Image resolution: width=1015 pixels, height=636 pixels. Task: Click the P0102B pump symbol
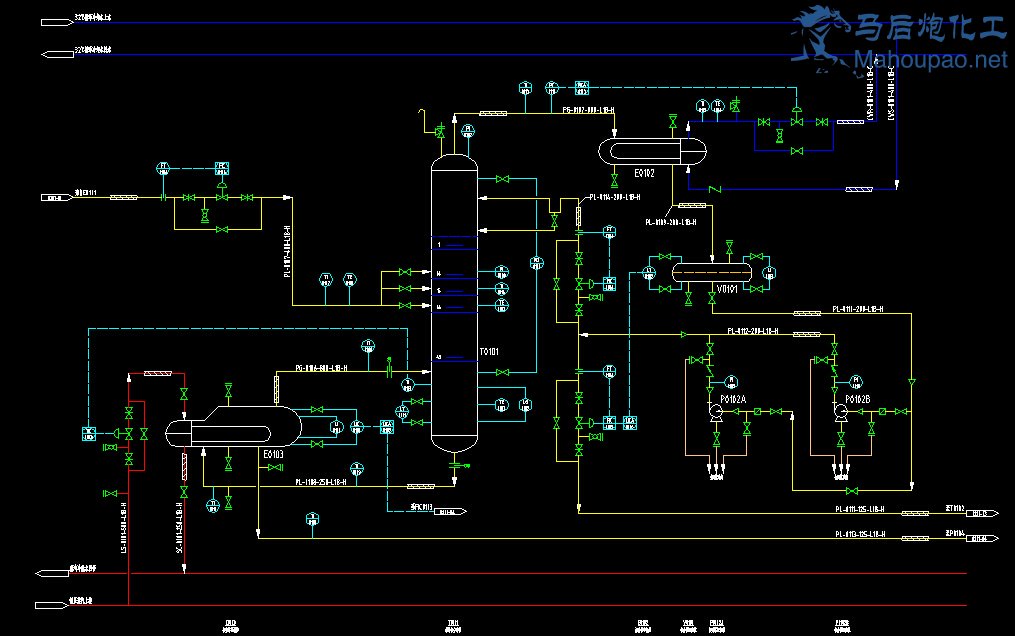coord(840,411)
